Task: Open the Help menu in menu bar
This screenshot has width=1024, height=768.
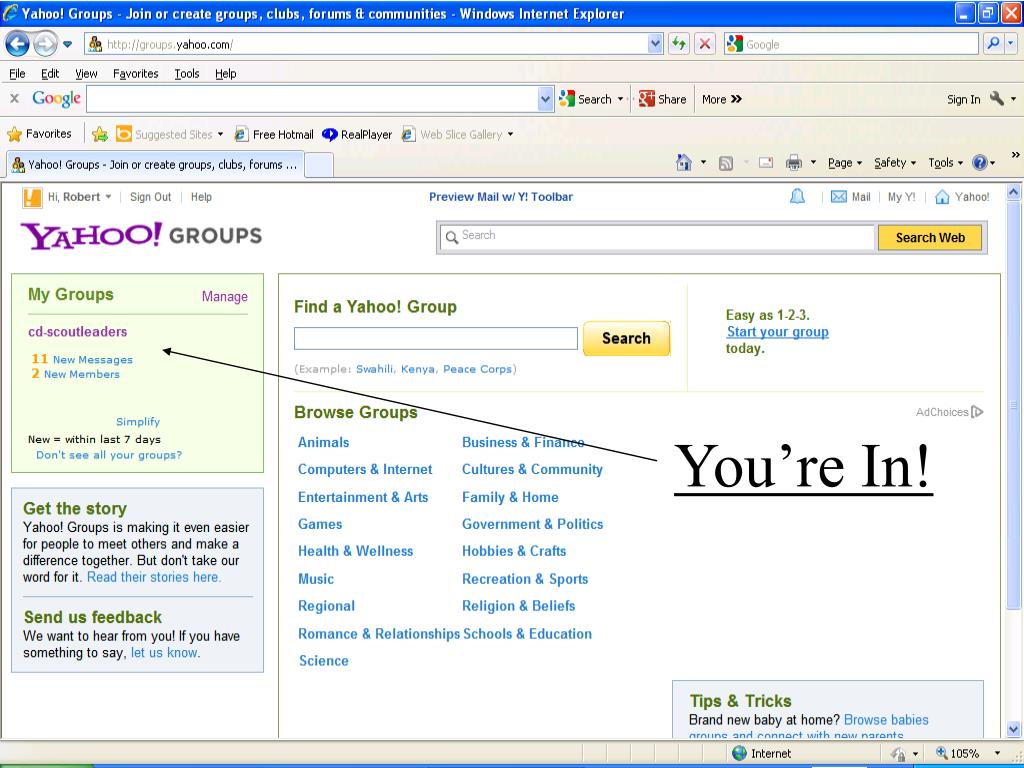Action: click(225, 74)
